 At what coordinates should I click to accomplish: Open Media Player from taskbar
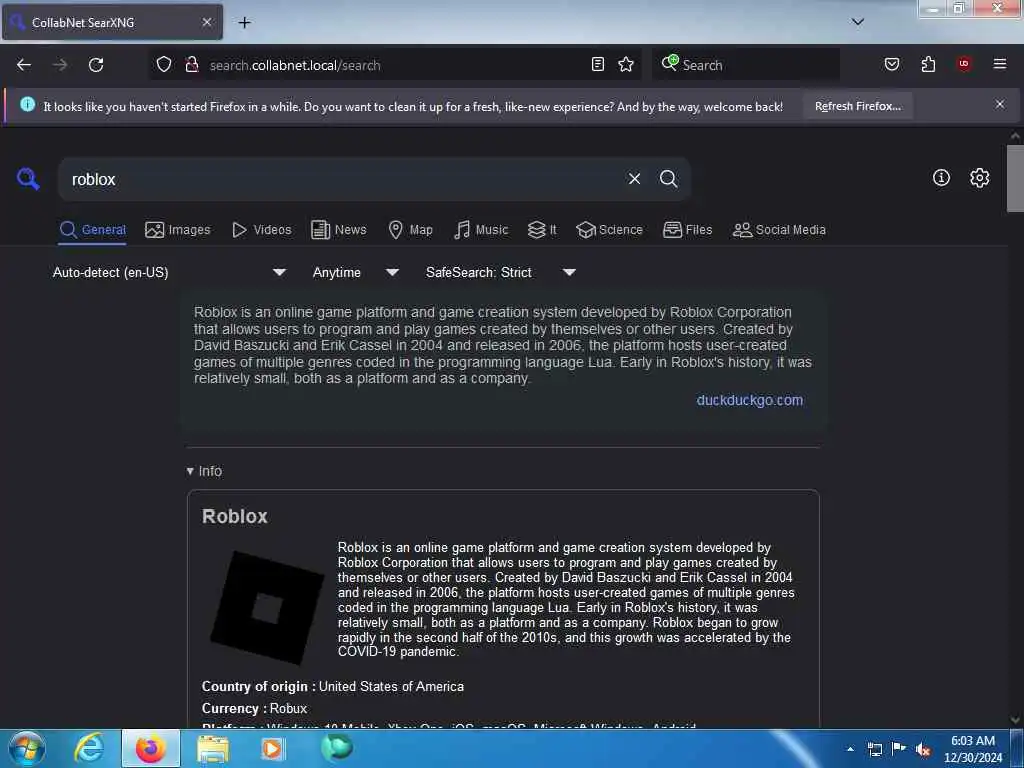pos(272,748)
